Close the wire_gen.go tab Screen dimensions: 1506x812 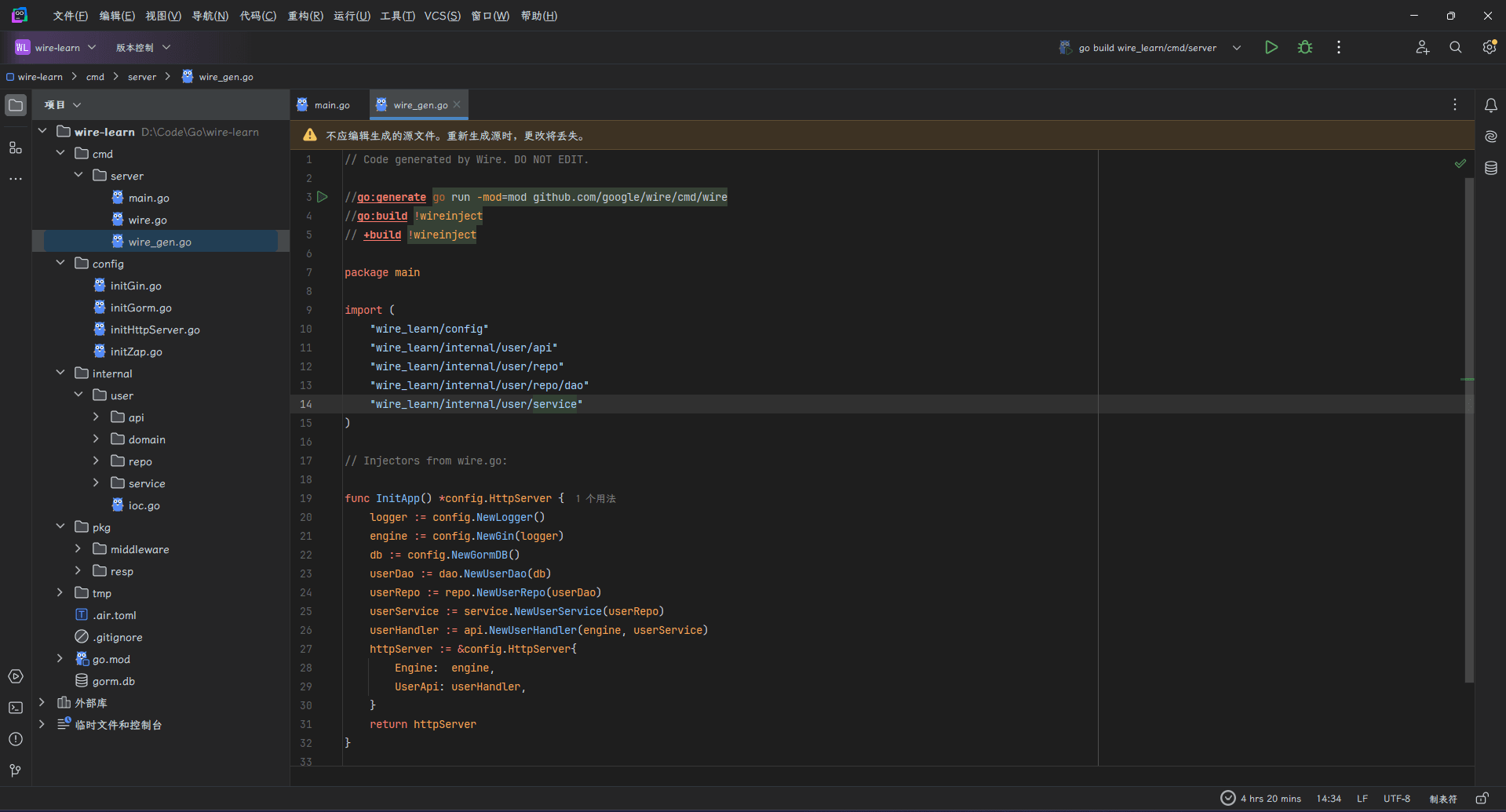(457, 104)
